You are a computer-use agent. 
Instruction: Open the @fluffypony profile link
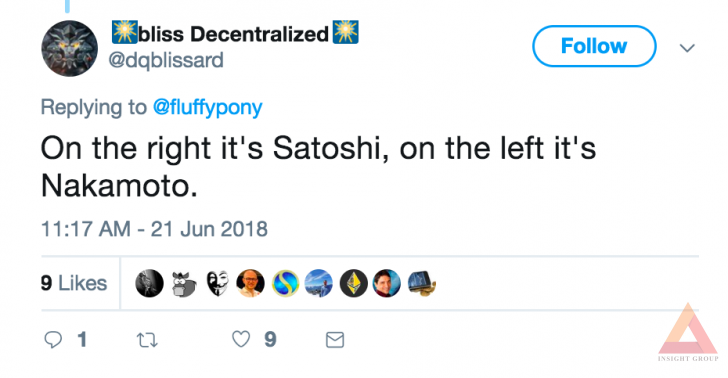pos(208,107)
